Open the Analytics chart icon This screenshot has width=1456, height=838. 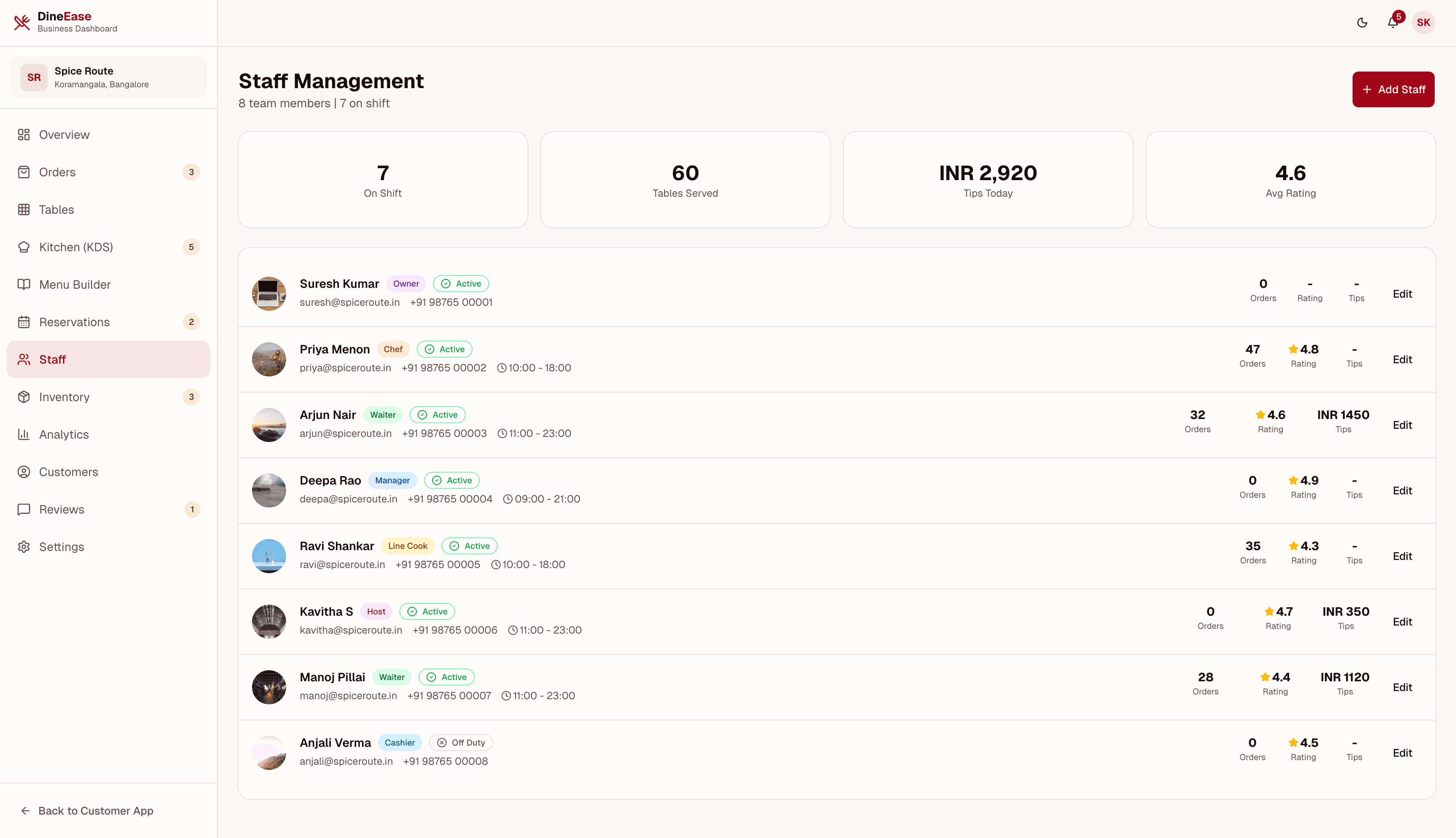point(23,434)
